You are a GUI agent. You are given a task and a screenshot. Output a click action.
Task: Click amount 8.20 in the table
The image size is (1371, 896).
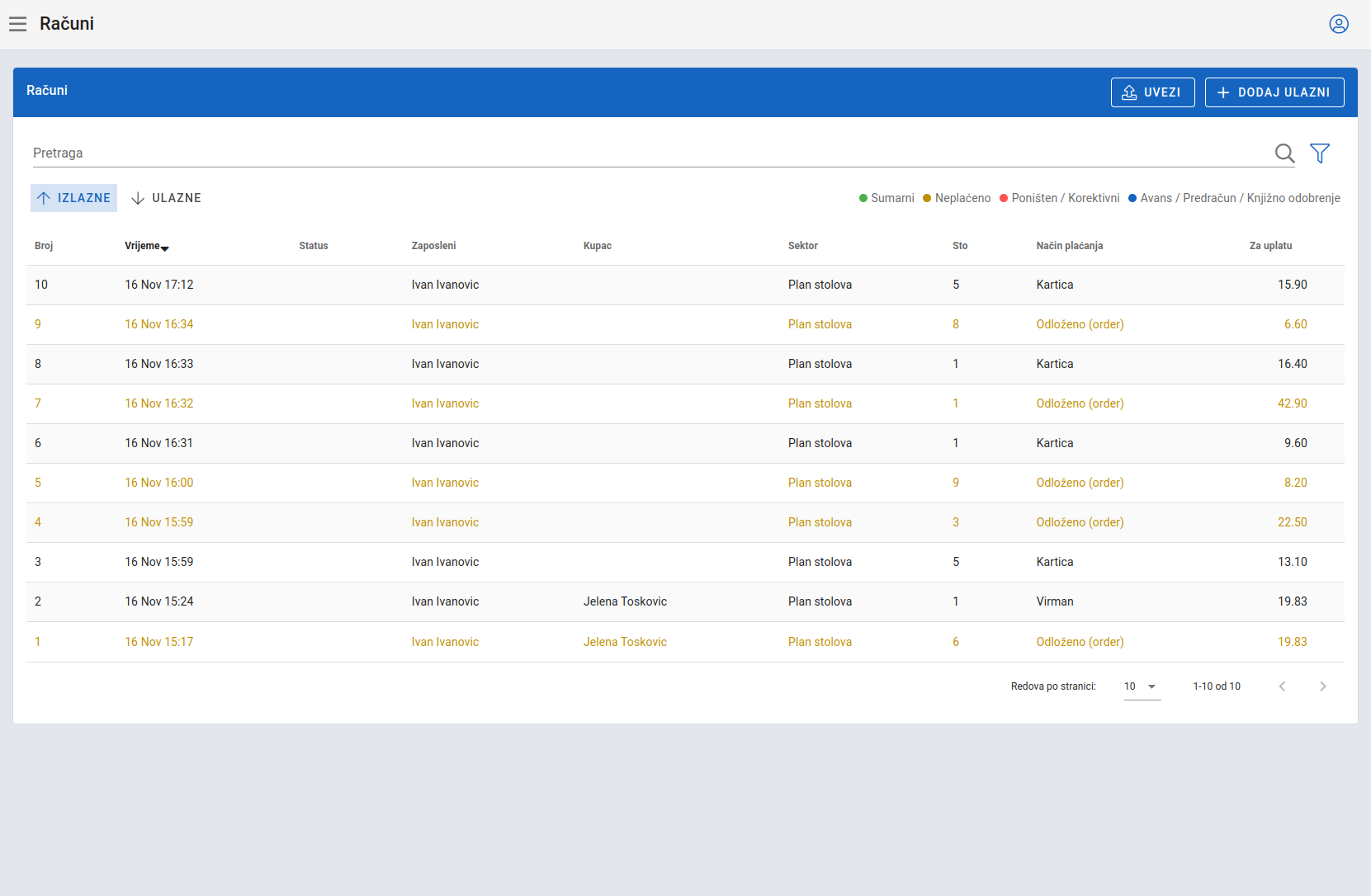[x=1296, y=483]
